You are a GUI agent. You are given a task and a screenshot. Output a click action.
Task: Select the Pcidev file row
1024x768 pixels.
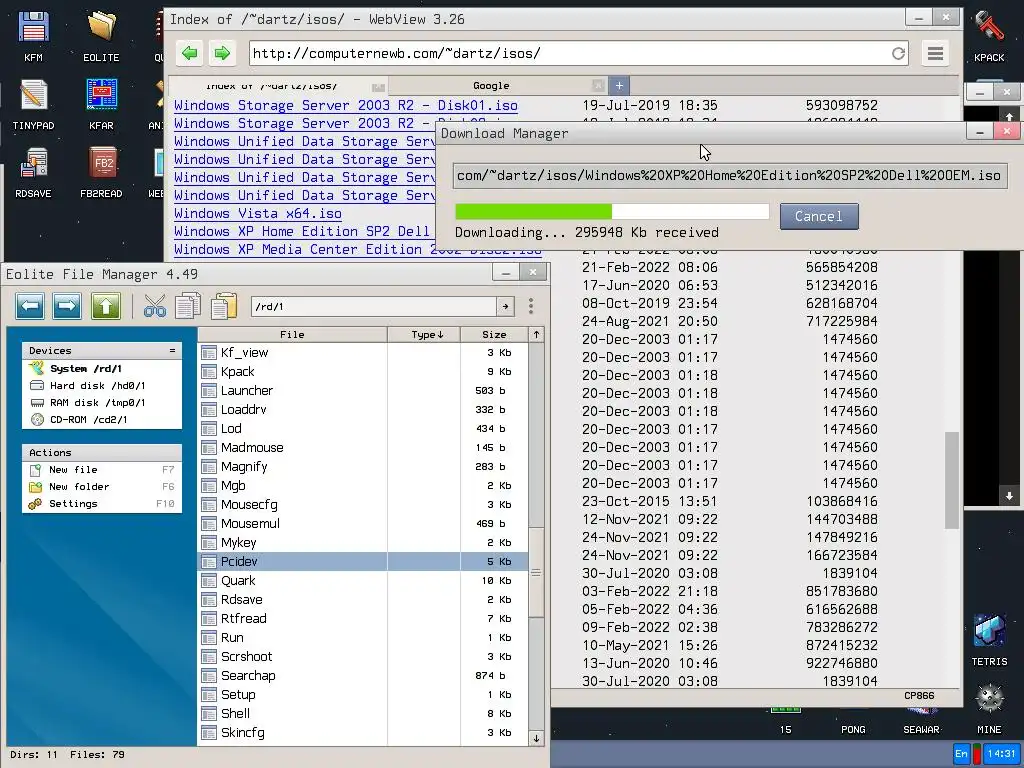[x=362, y=562]
